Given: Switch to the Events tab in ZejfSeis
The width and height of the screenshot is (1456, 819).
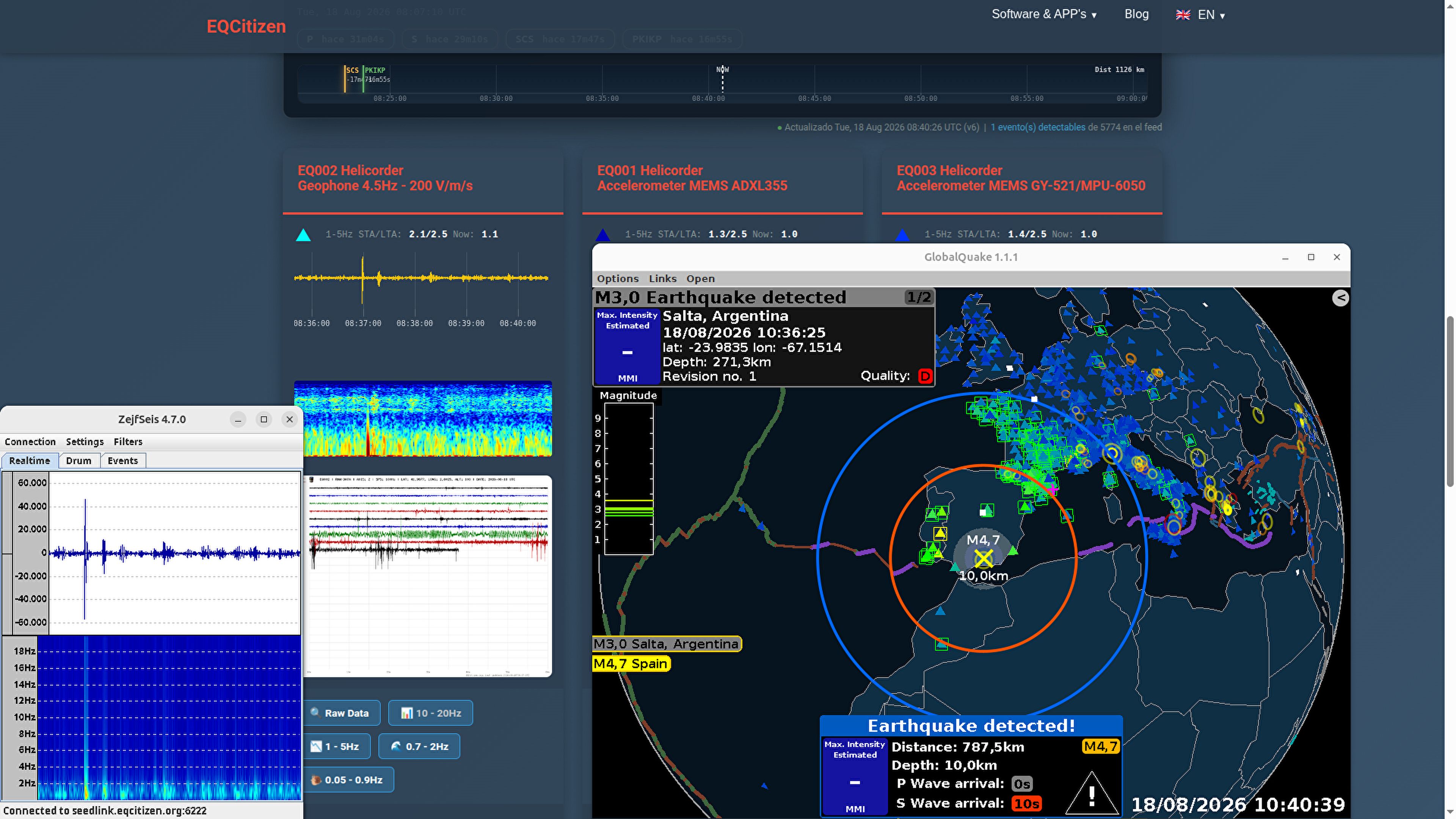Looking at the screenshot, I should tap(122, 461).
